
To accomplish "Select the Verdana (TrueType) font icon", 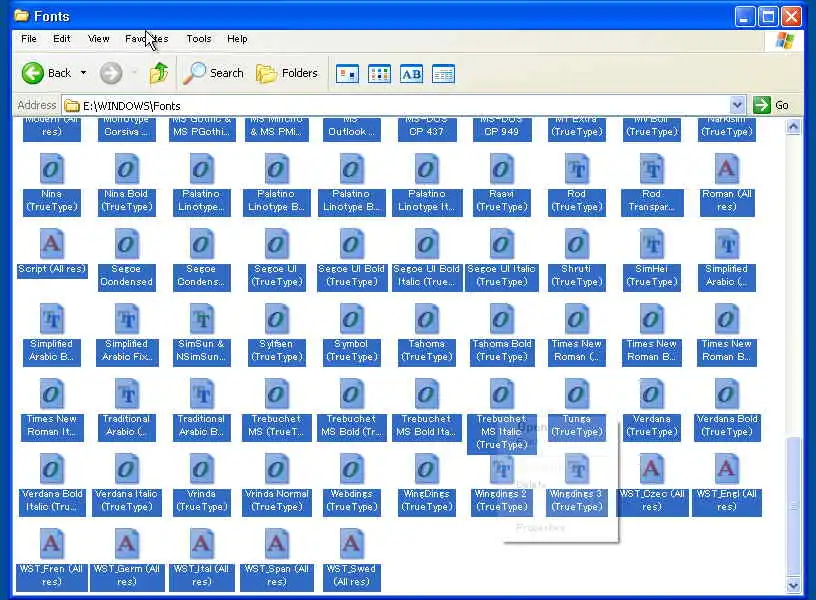I will click(x=652, y=394).
